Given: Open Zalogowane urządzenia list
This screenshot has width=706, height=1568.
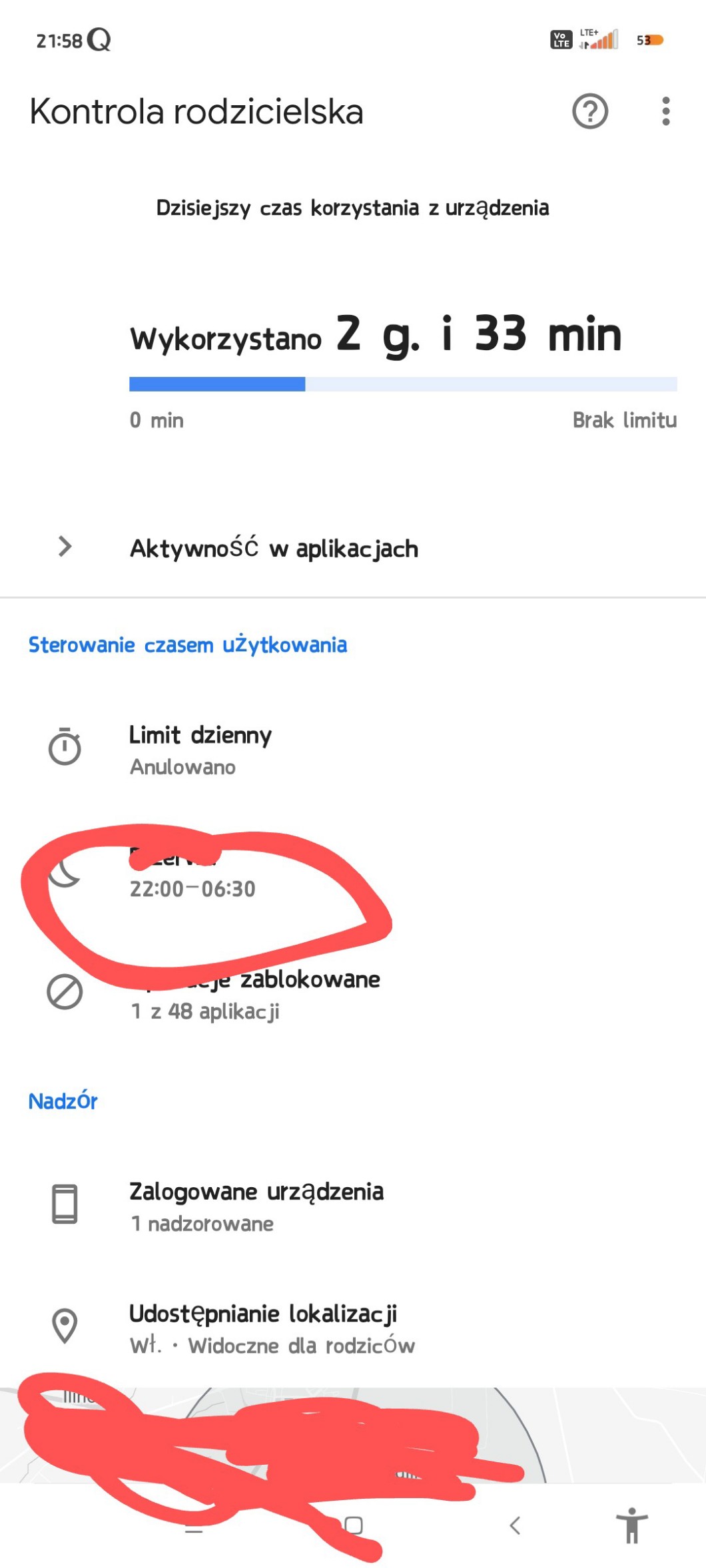Looking at the screenshot, I should pos(256,1205).
